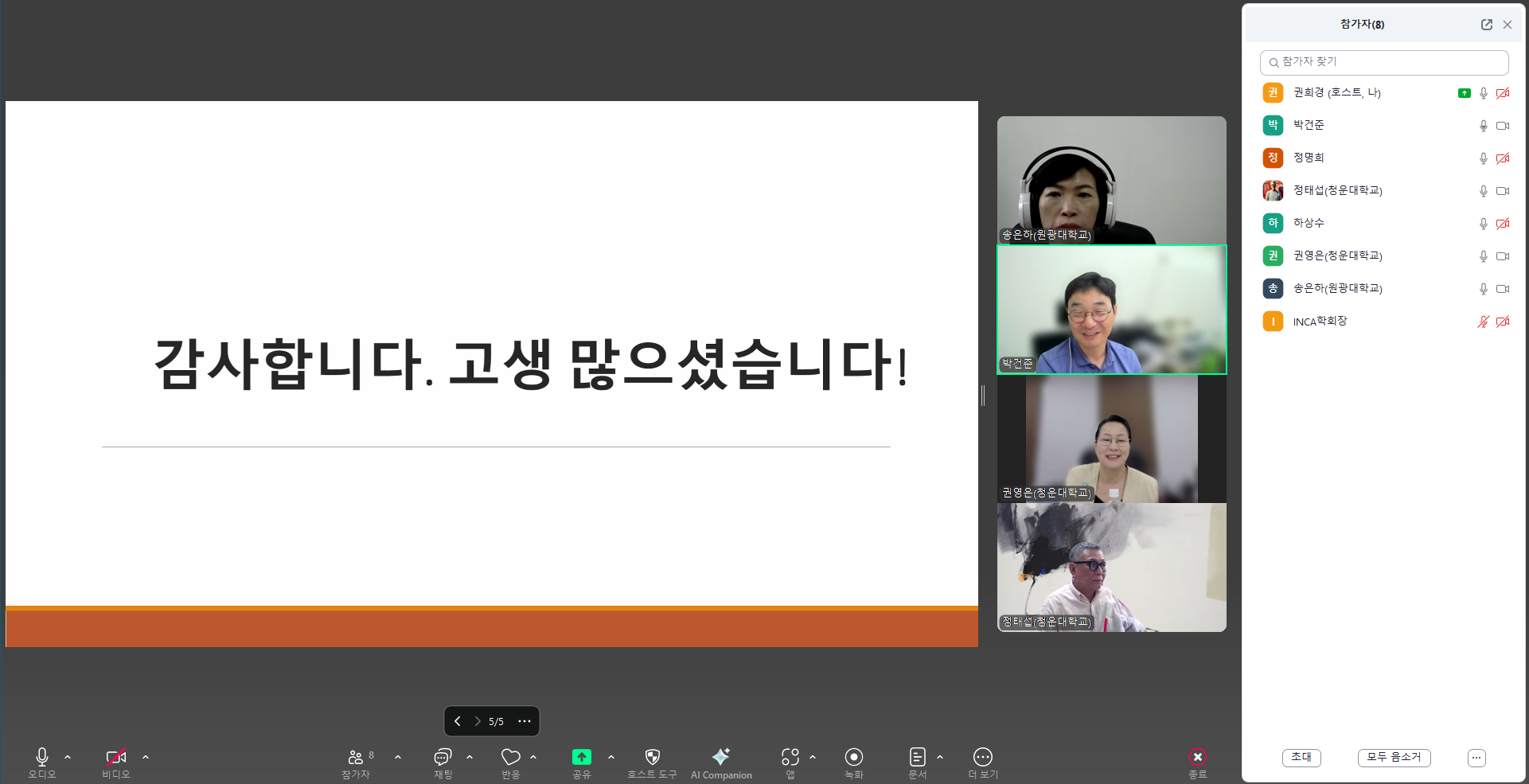Pop out the participants panel
The width and height of the screenshot is (1529, 784).
1486,25
